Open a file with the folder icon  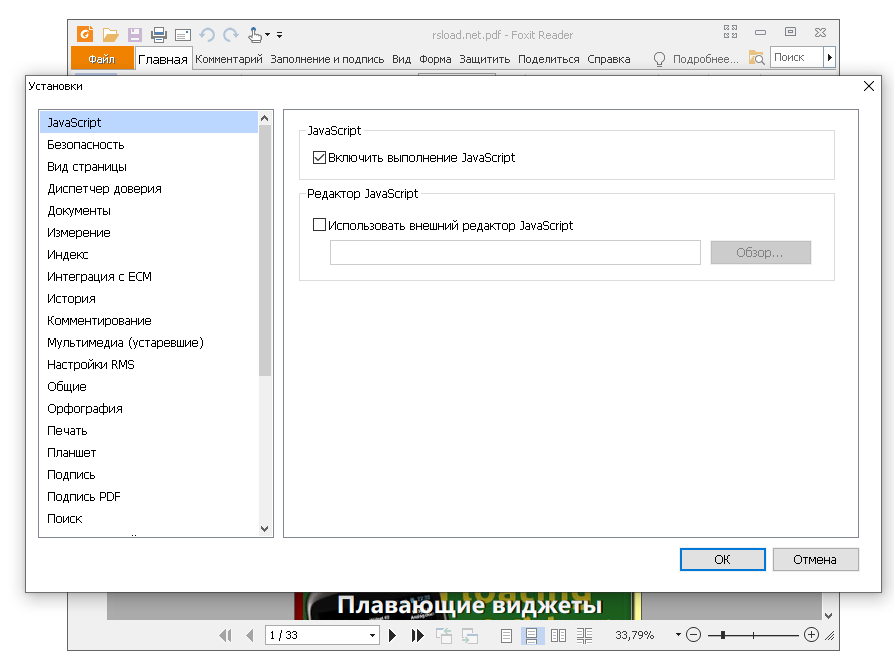pyautogui.click(x=110, y=35)
